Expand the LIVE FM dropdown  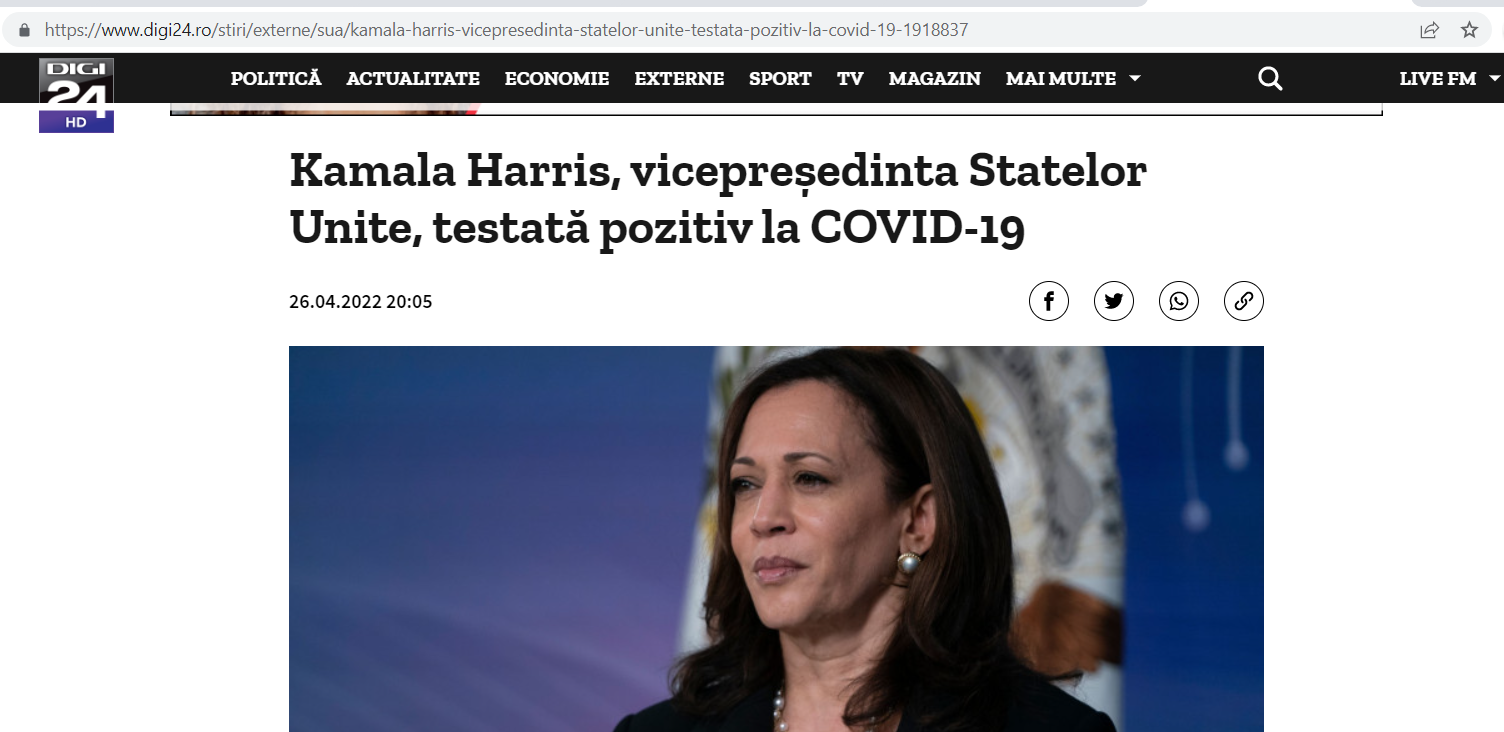tap(1450, 78)
